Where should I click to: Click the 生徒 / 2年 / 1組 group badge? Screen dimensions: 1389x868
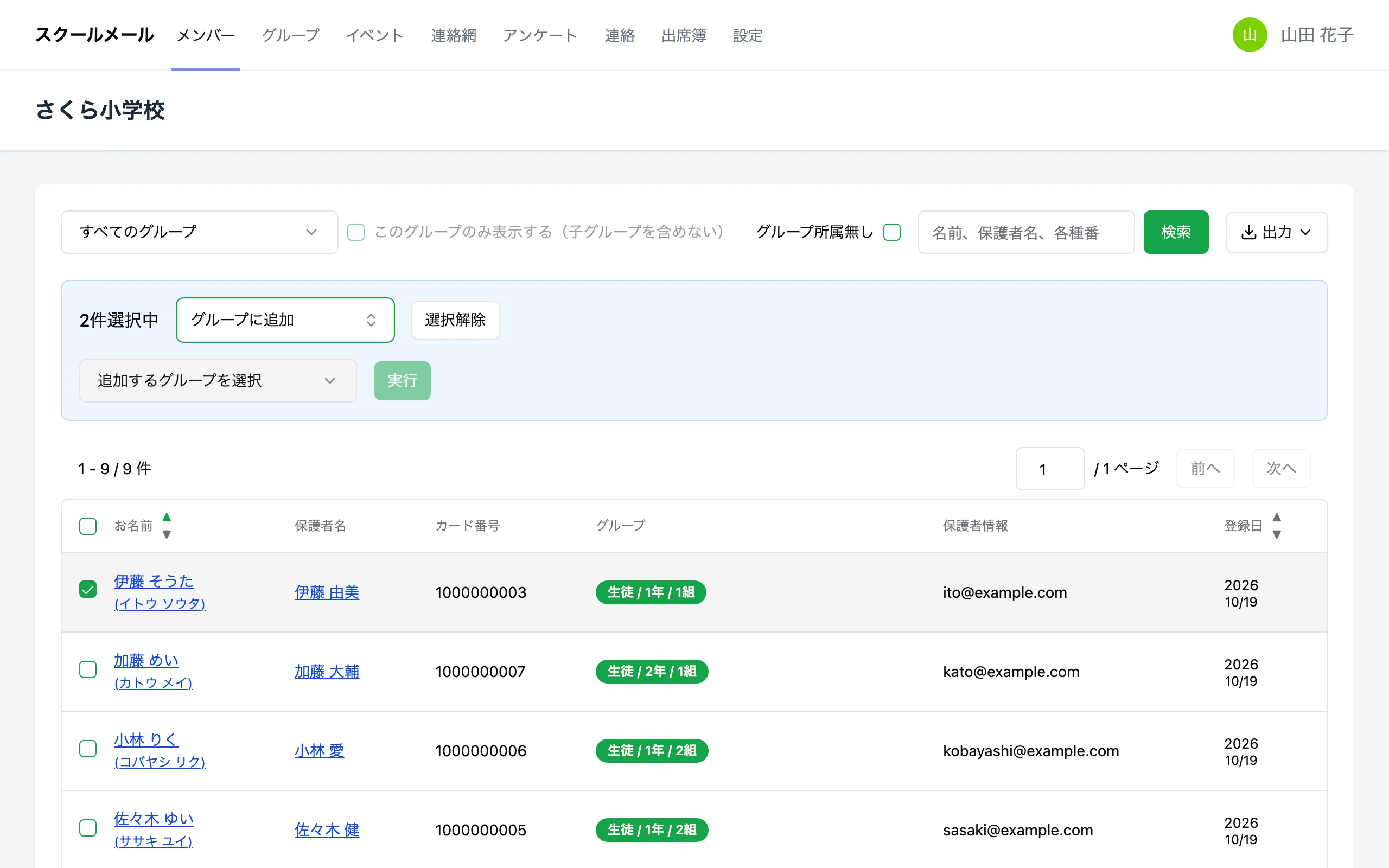[x=652, y=671]
